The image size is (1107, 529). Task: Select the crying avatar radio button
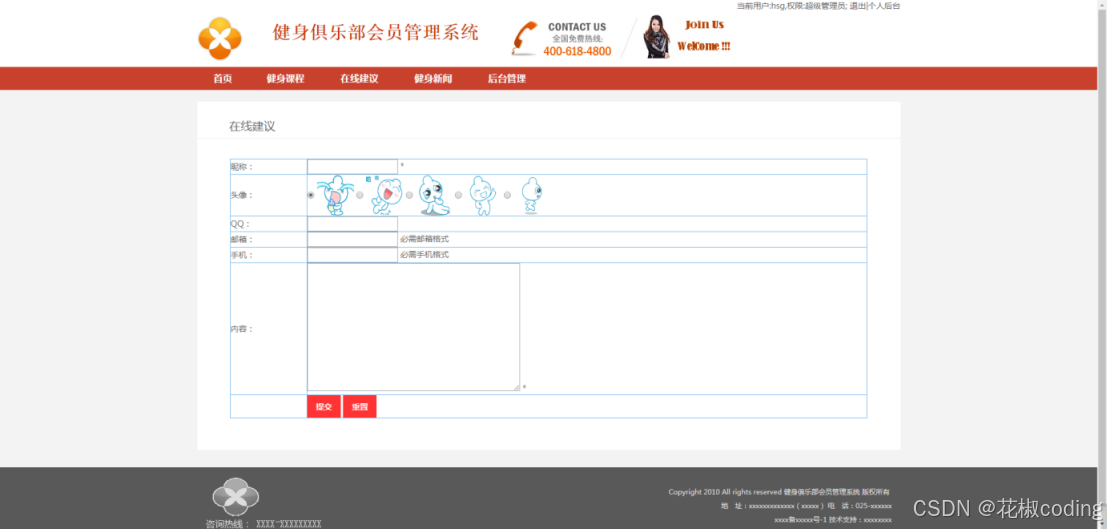[311, 195]
